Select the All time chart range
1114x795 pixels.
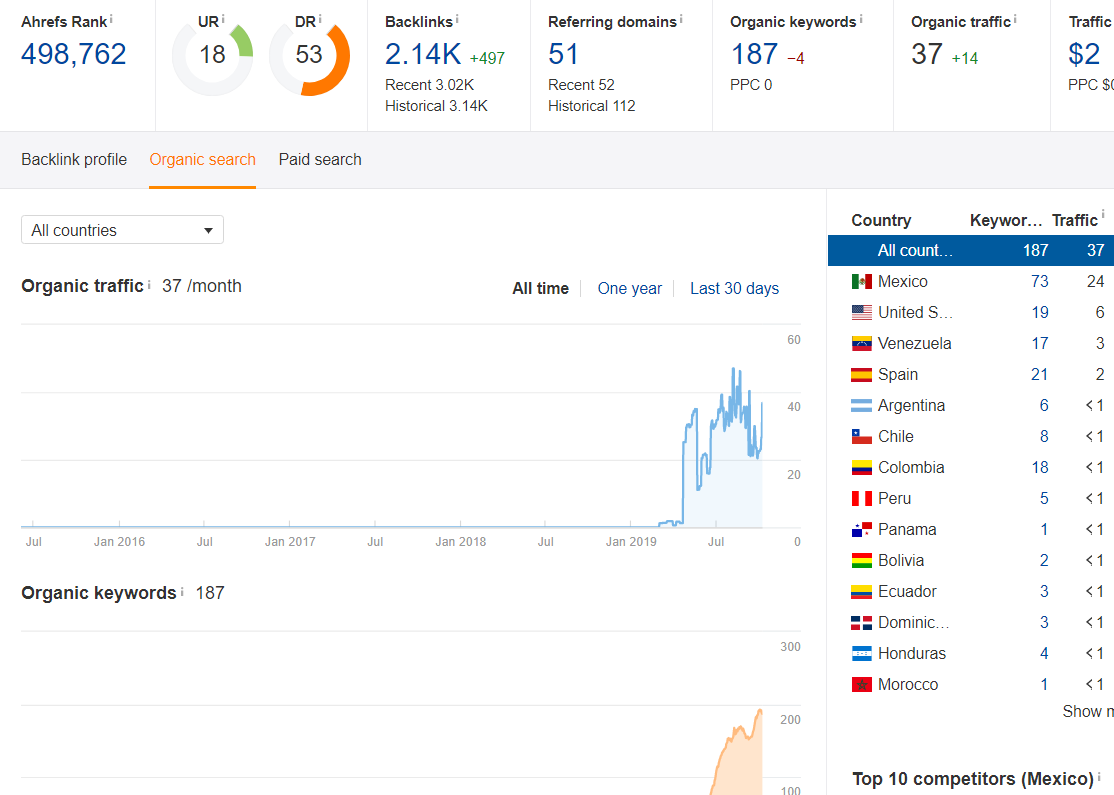tap(541, 288)
